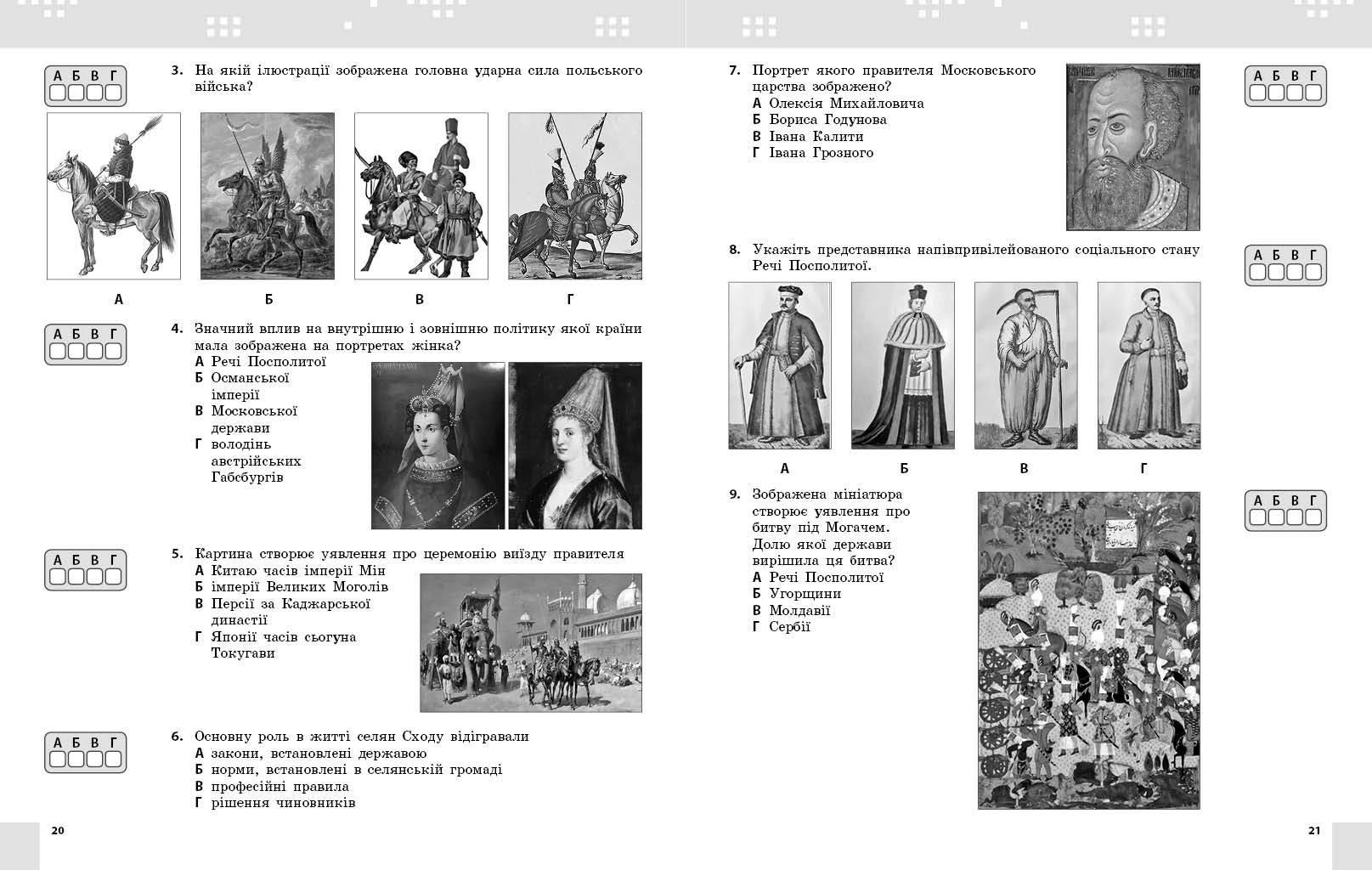The width and height of the screenshot is (1372, 870).
Task: Check box А in question 3 answer grid
Action: pos(58,93)
